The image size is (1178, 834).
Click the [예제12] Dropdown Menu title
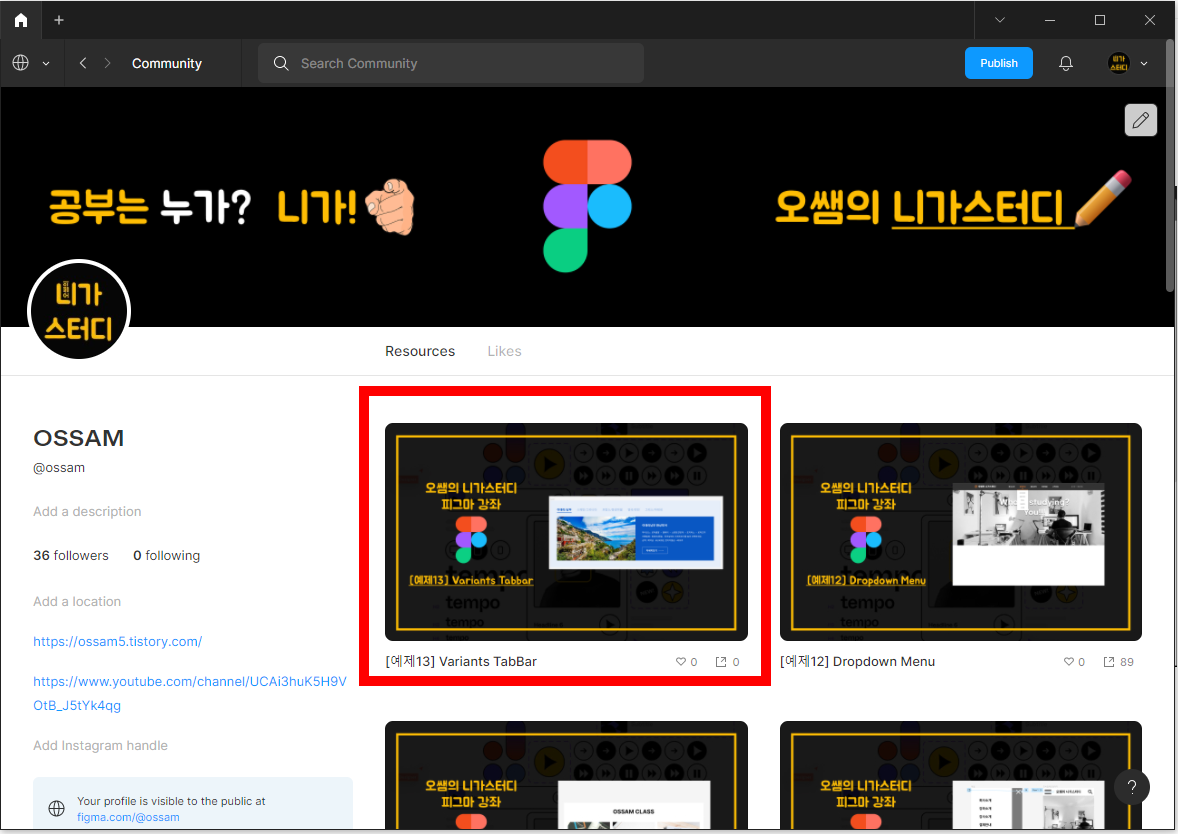point(857,662)
